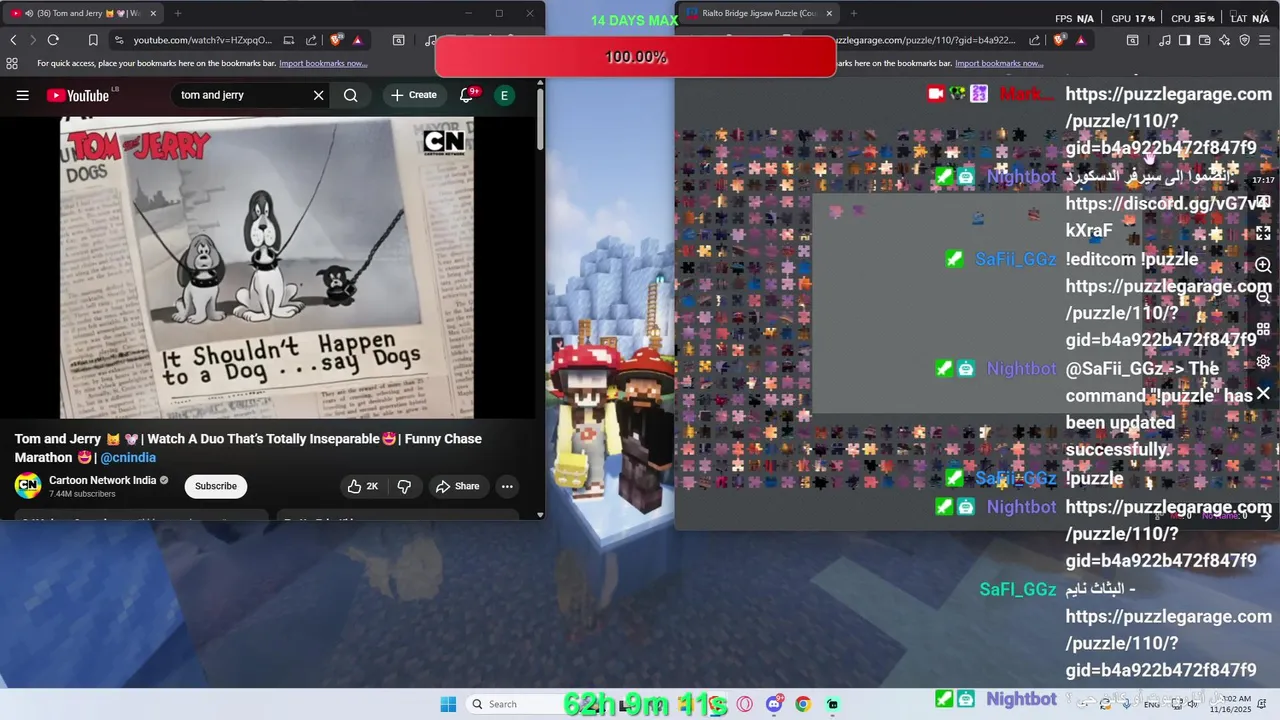Click the @cnindia link in video title

(128, 458)
